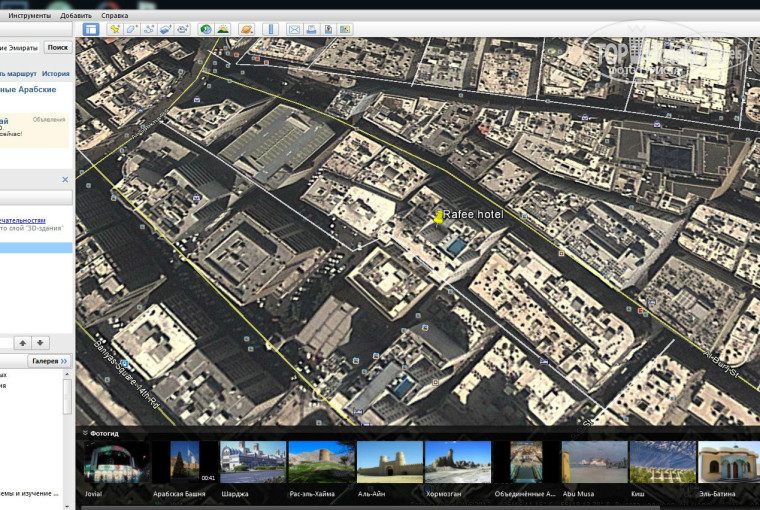This screenshot has height=510, width=760.
Task: Select the Add Path tool
Action: [148, 29]
